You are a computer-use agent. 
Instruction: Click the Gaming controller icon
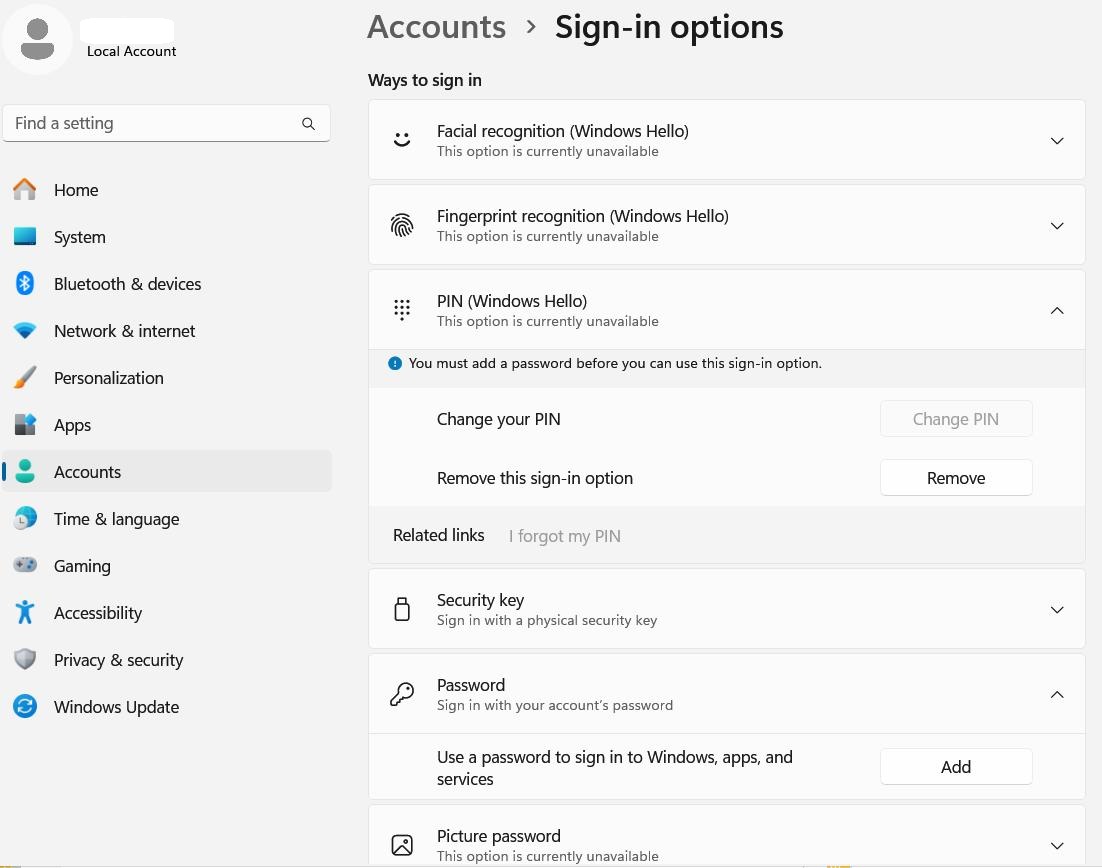25,565
